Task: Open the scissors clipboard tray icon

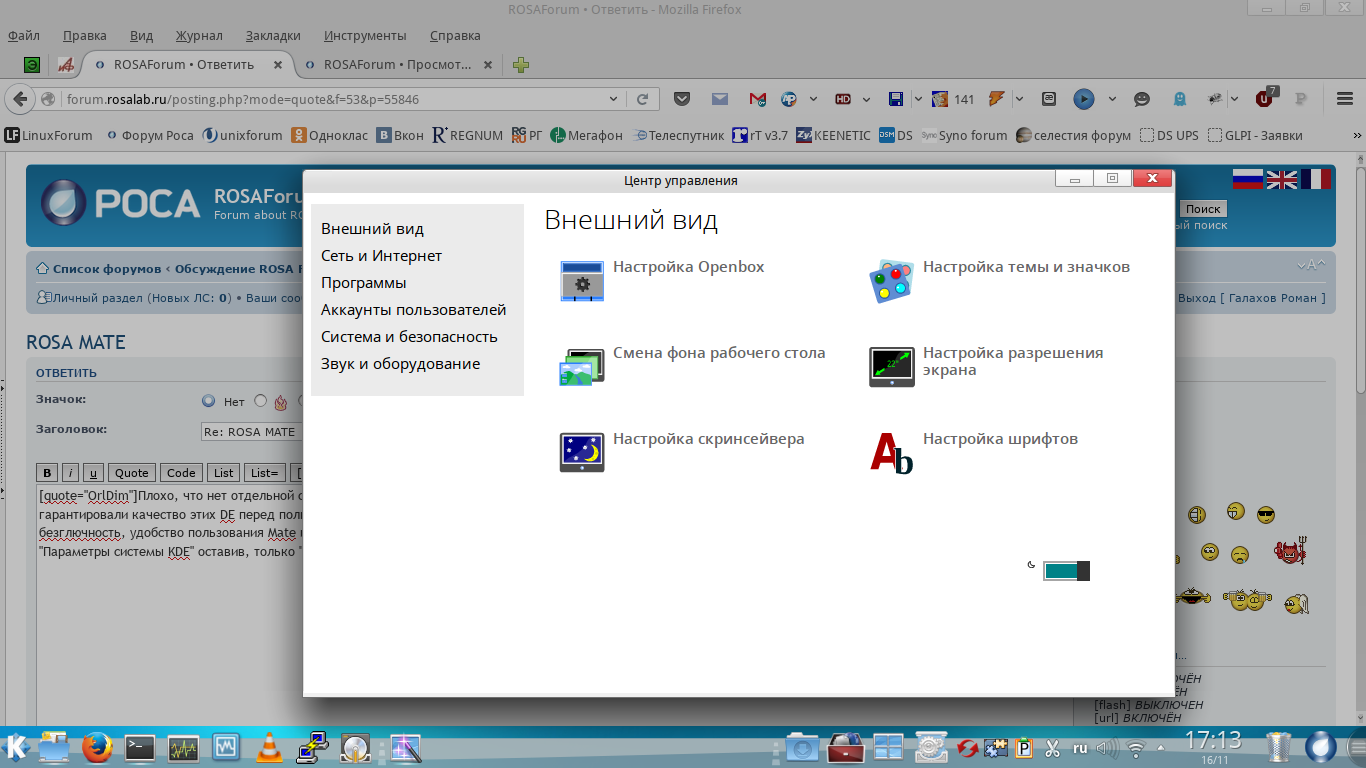Action: [x=1053, y=748]
